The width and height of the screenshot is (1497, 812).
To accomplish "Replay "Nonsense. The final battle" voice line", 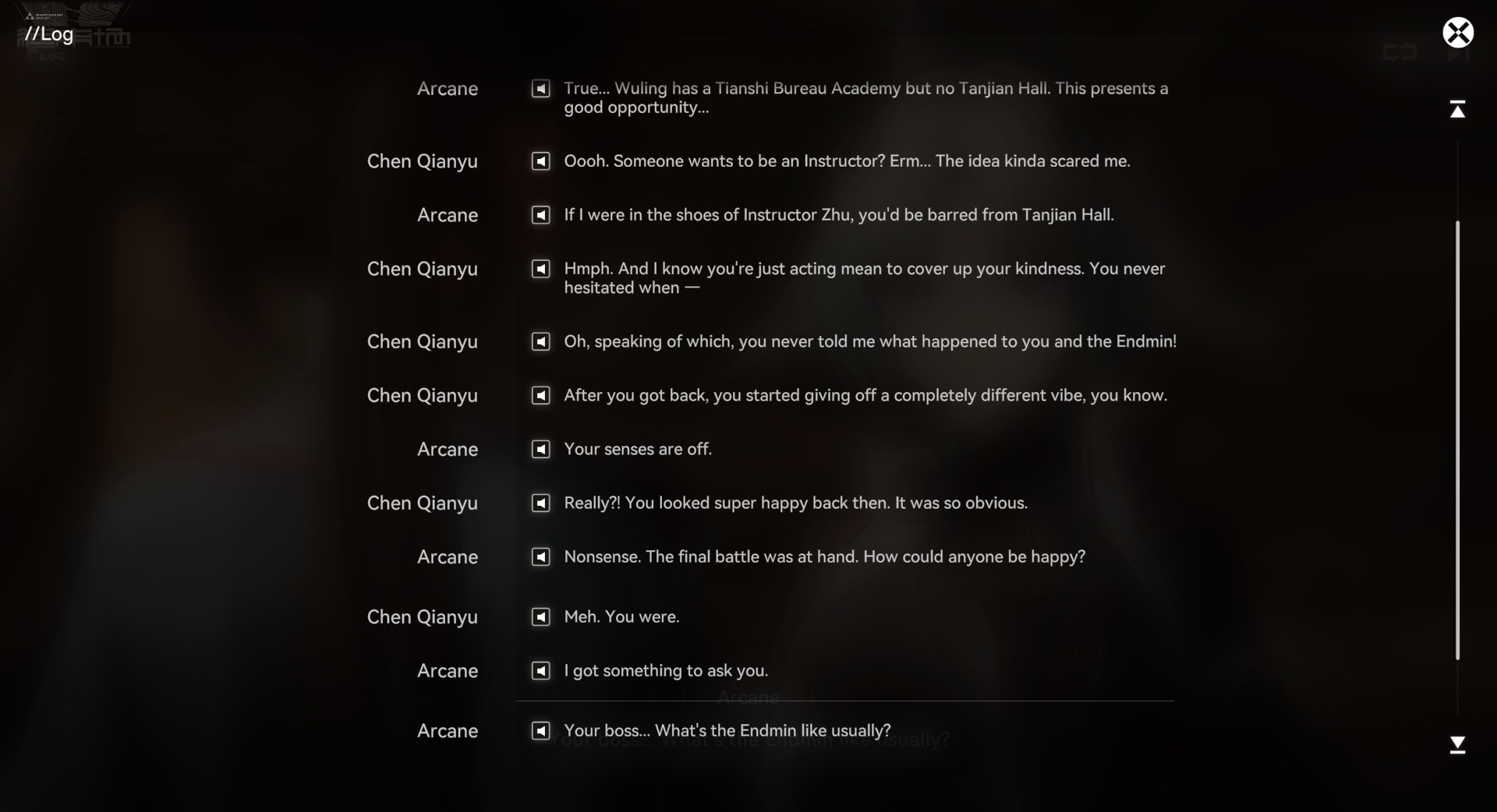I will [540, 556].
